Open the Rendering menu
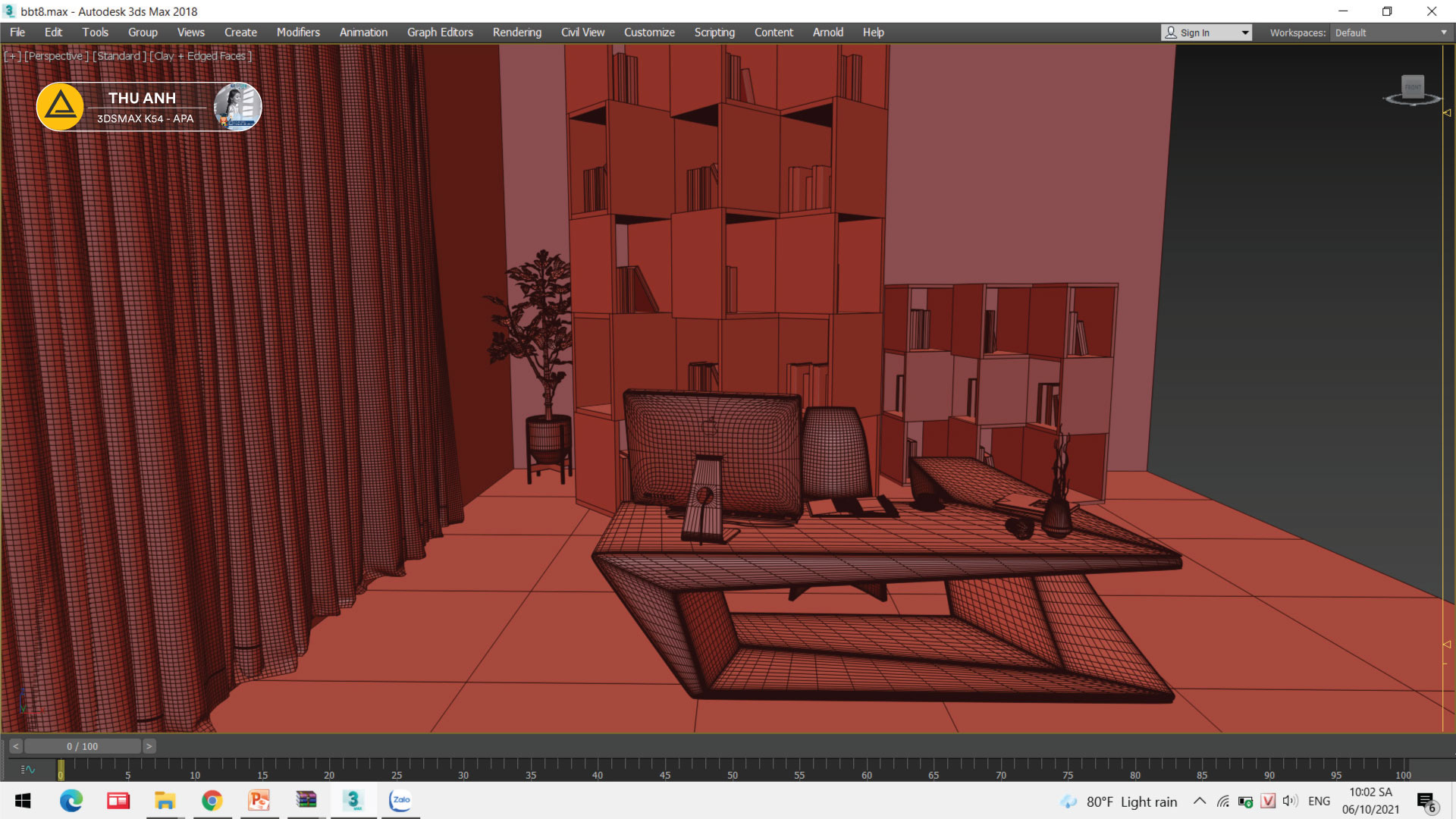 coord(516,33)
